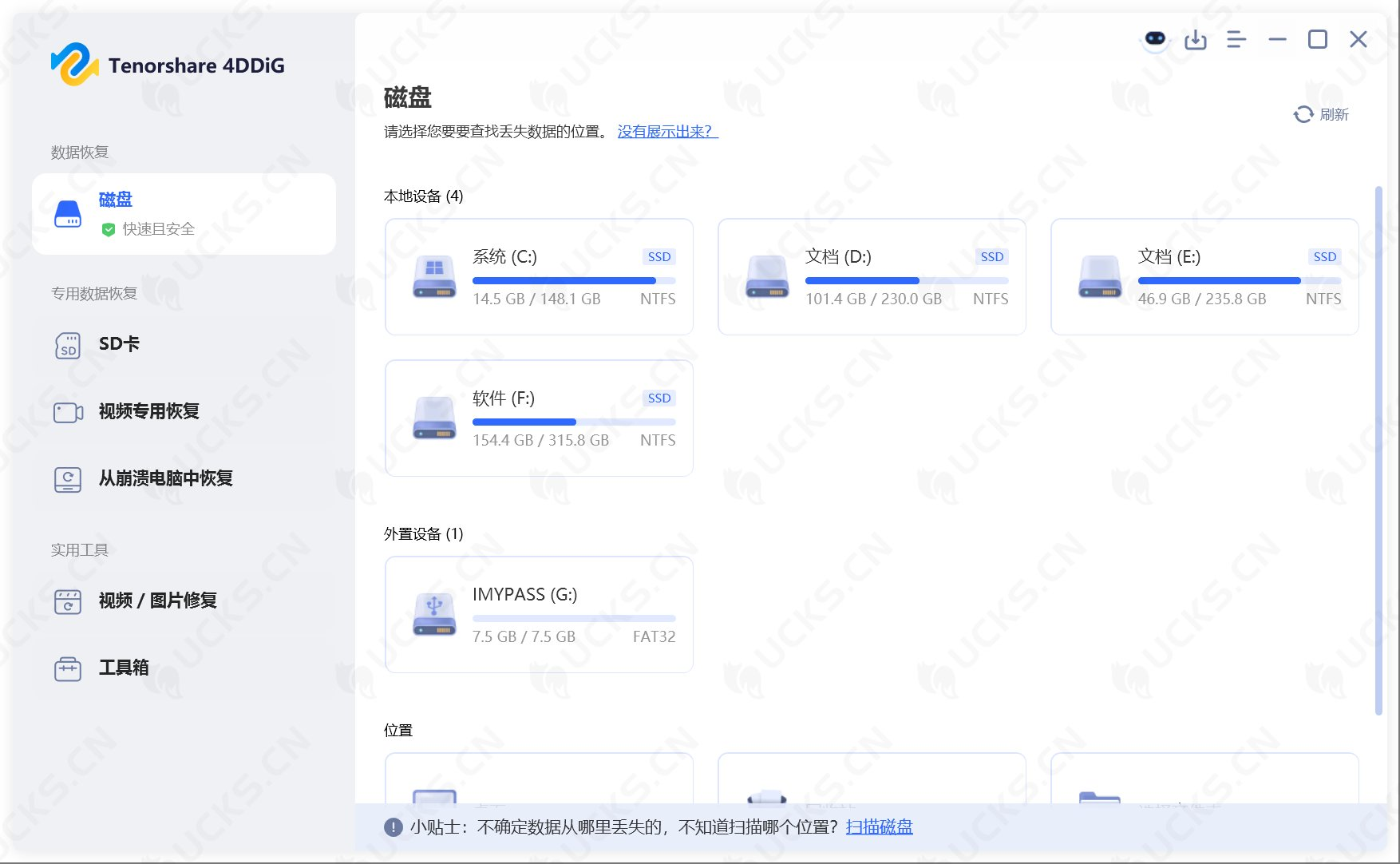Click the SSD badge on 文档 (D:)
This screenshot has width=1400, height=864.
(992, 256)
